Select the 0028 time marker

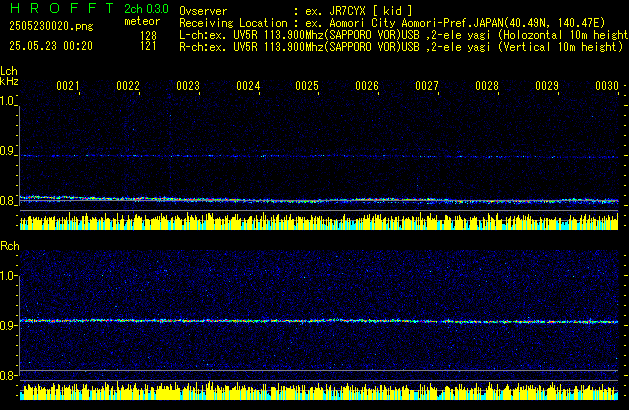(x=487, y=86)
